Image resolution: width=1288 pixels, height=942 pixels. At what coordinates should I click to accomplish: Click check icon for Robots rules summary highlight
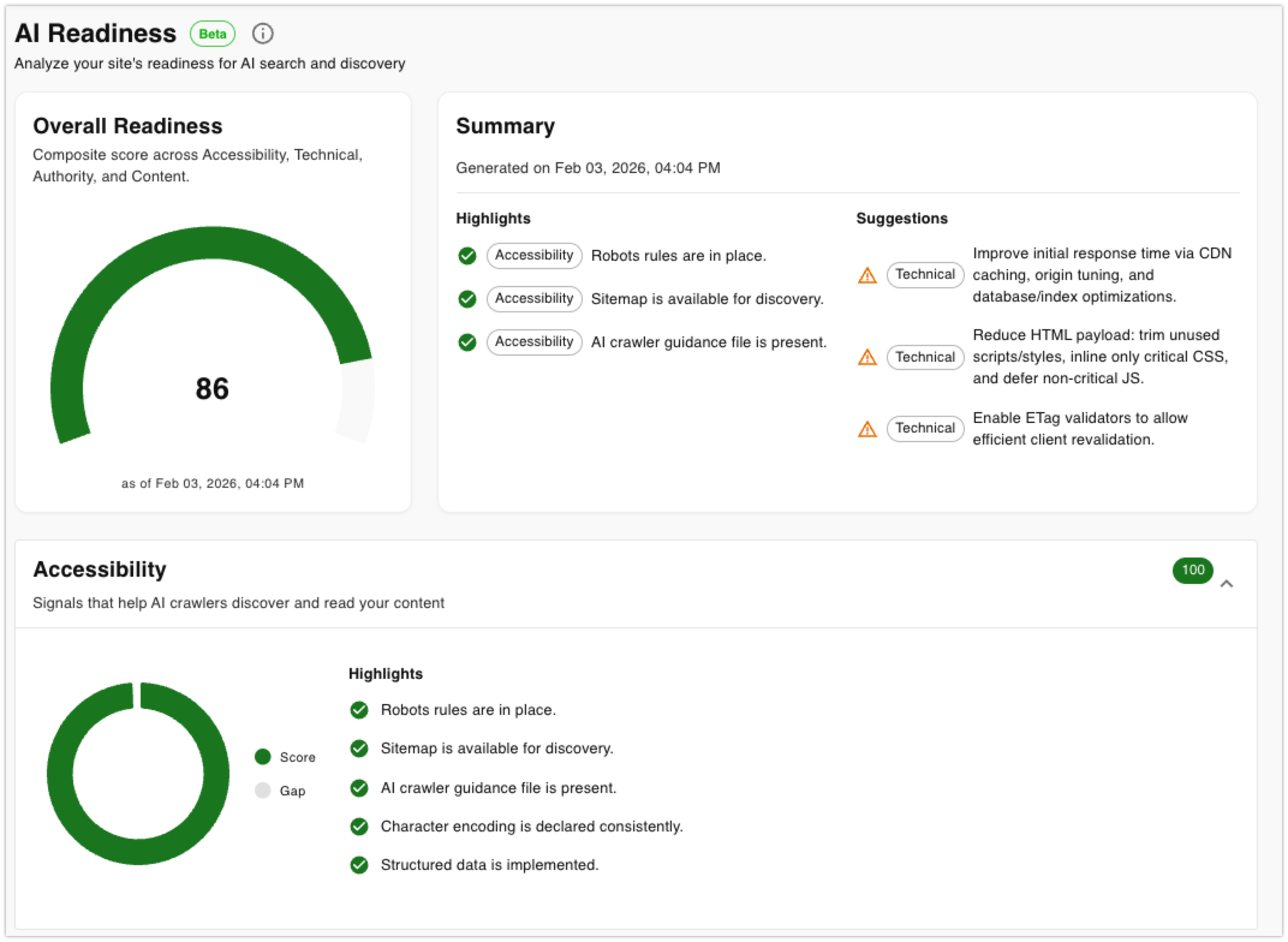(467, 256)
